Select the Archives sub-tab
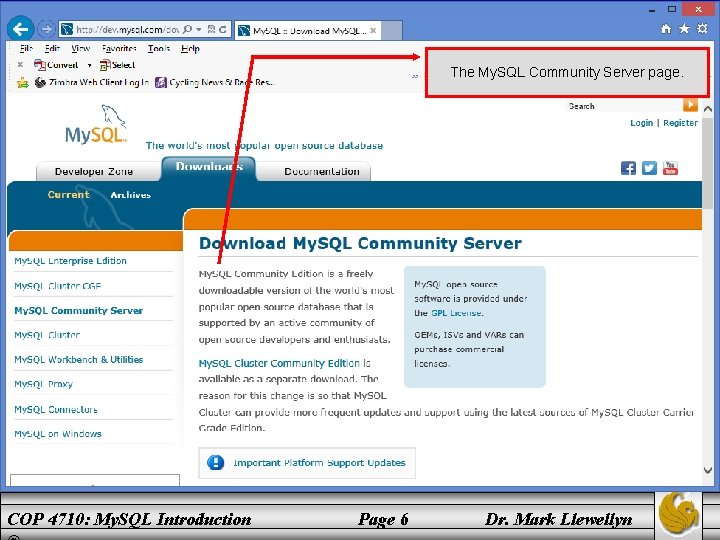Screen dimensions: 720x540 pos(130,195)
